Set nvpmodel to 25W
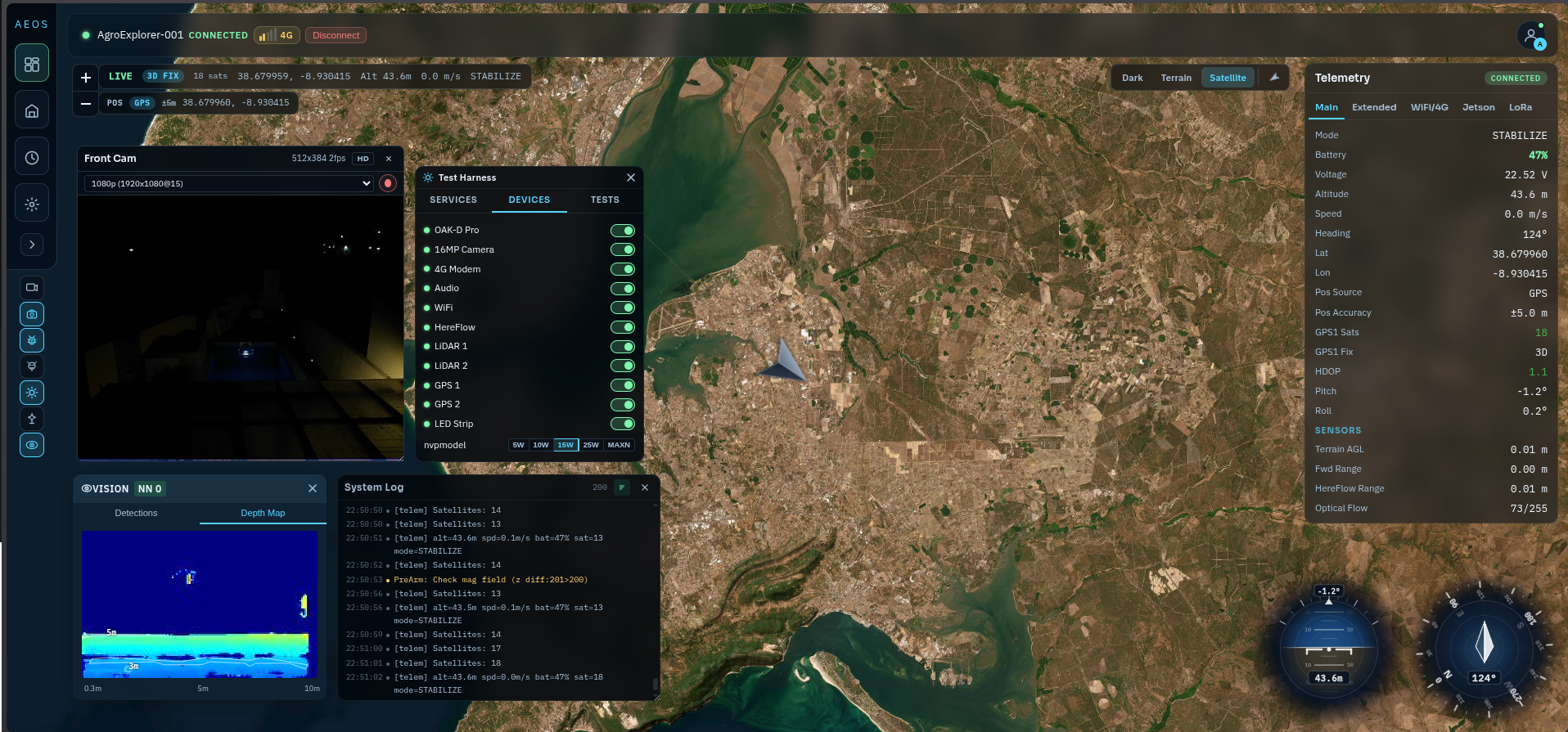 [x=591, y=445]
